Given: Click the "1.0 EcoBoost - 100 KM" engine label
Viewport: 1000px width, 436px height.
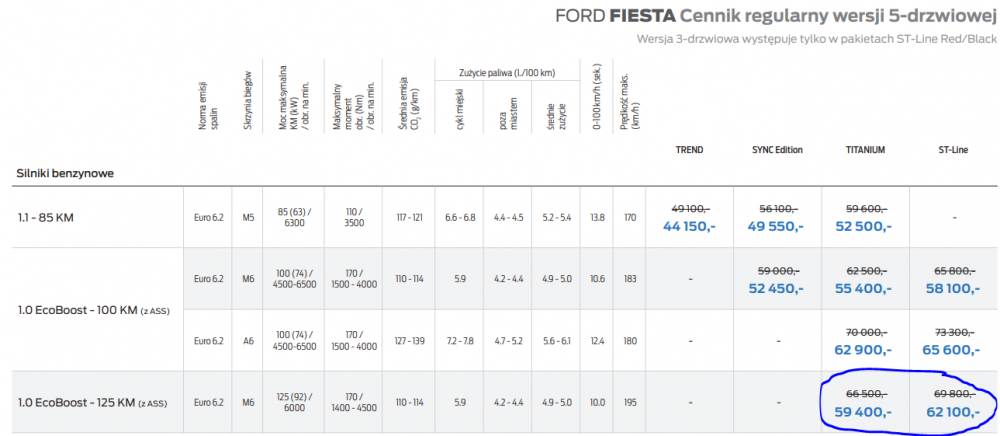Looking at the screenshot, I should 93,310.
